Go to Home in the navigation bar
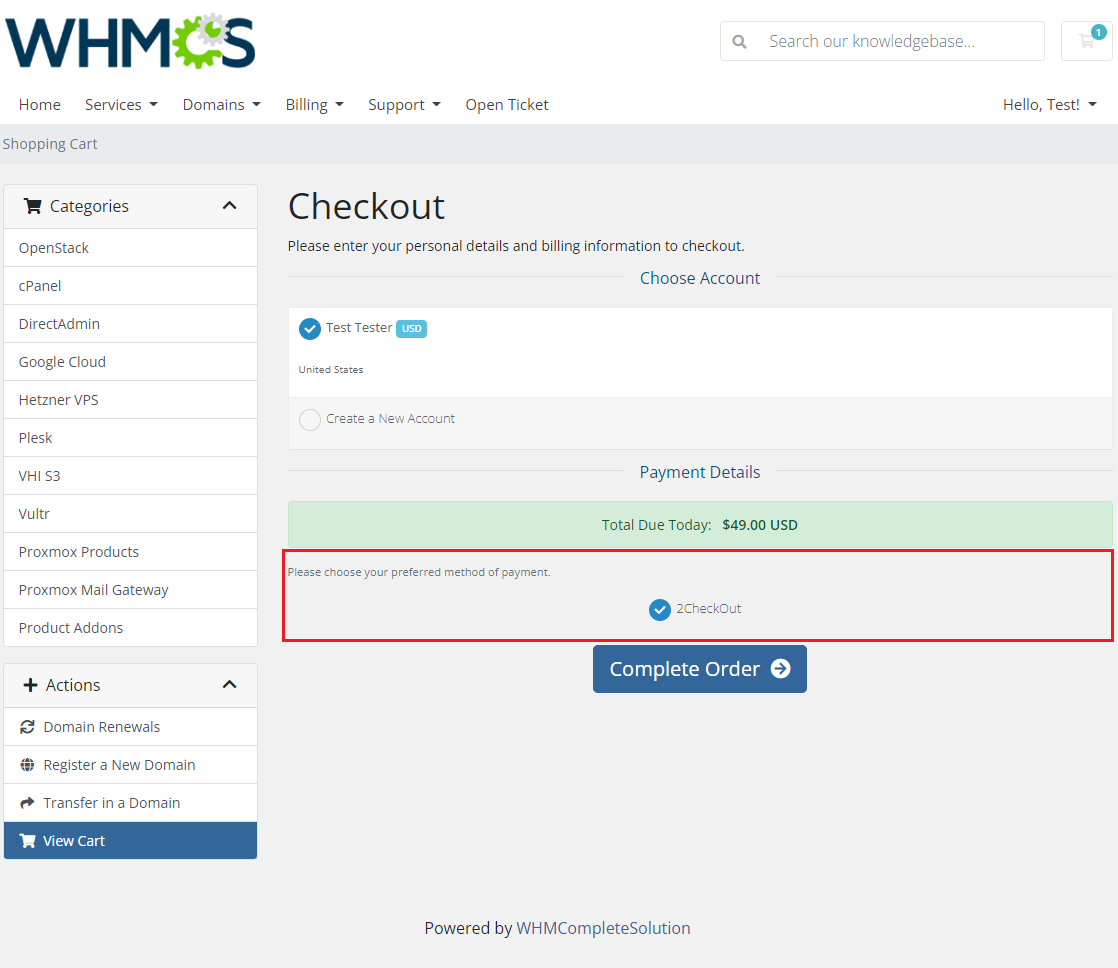 point(40,105)
